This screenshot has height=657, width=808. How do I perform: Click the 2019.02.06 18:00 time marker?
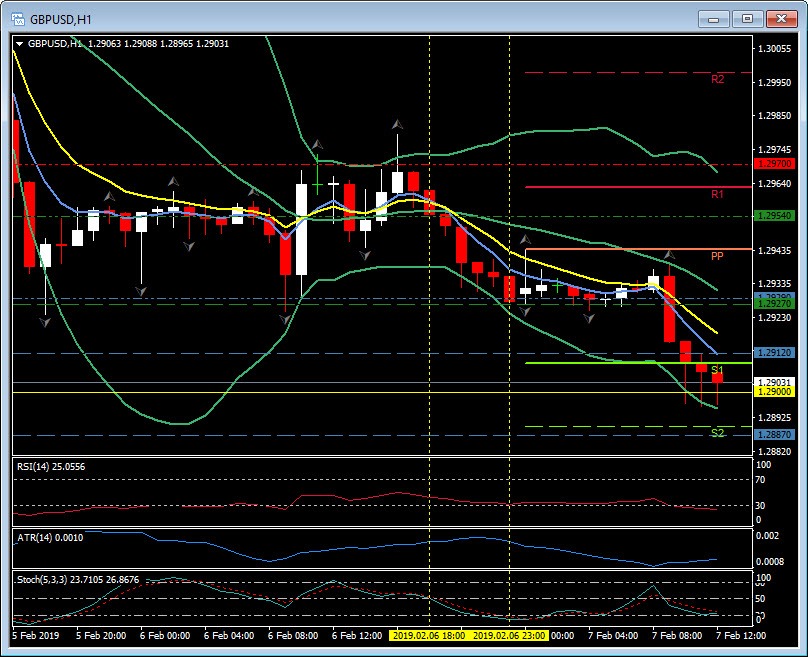(x=429, y=635)
